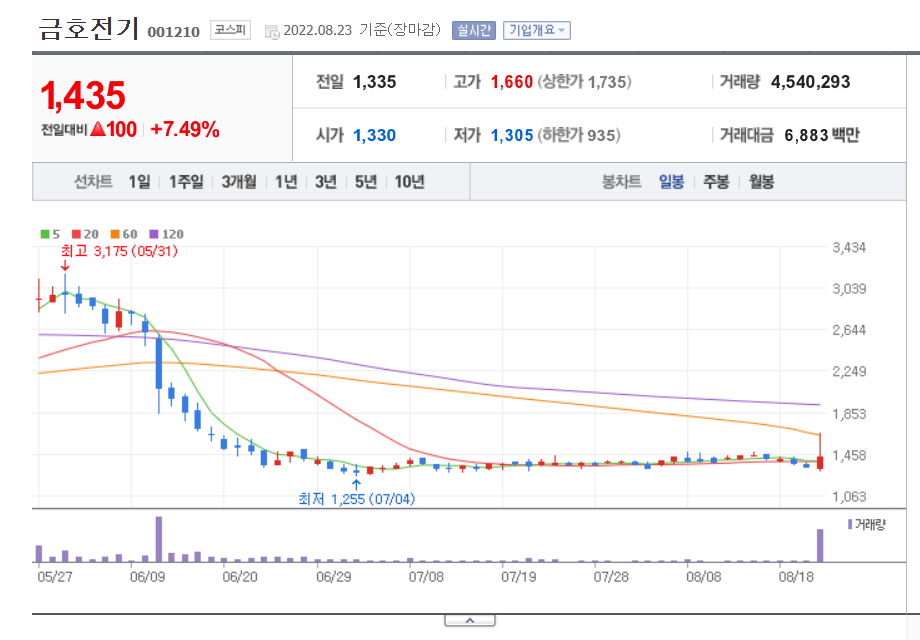Click the 거래량 legend in volume chart
920x640 pixels.
pyautogui.click(x=867, y=524)
